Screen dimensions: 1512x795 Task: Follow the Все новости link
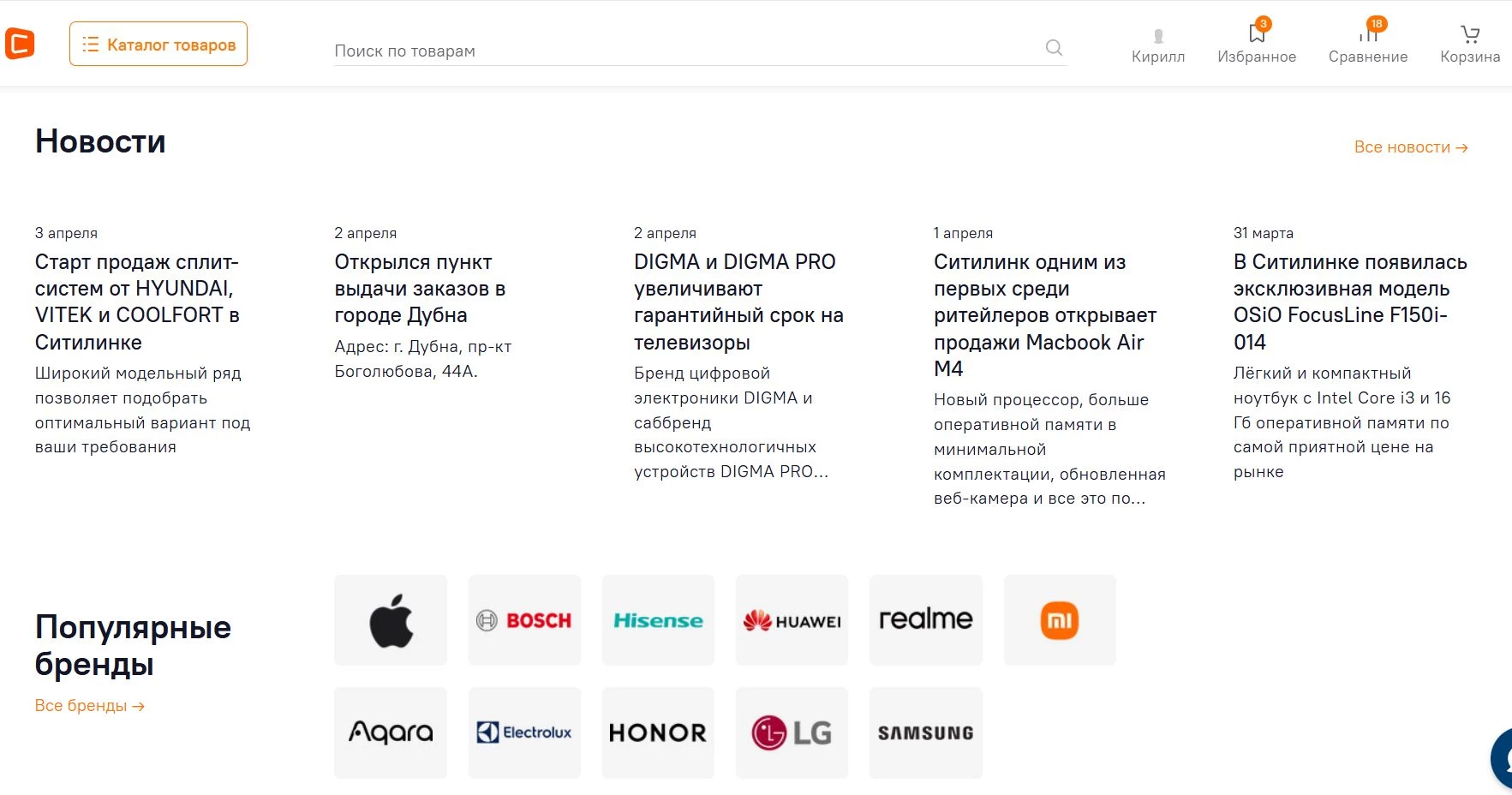click(x=1411, y=147)
